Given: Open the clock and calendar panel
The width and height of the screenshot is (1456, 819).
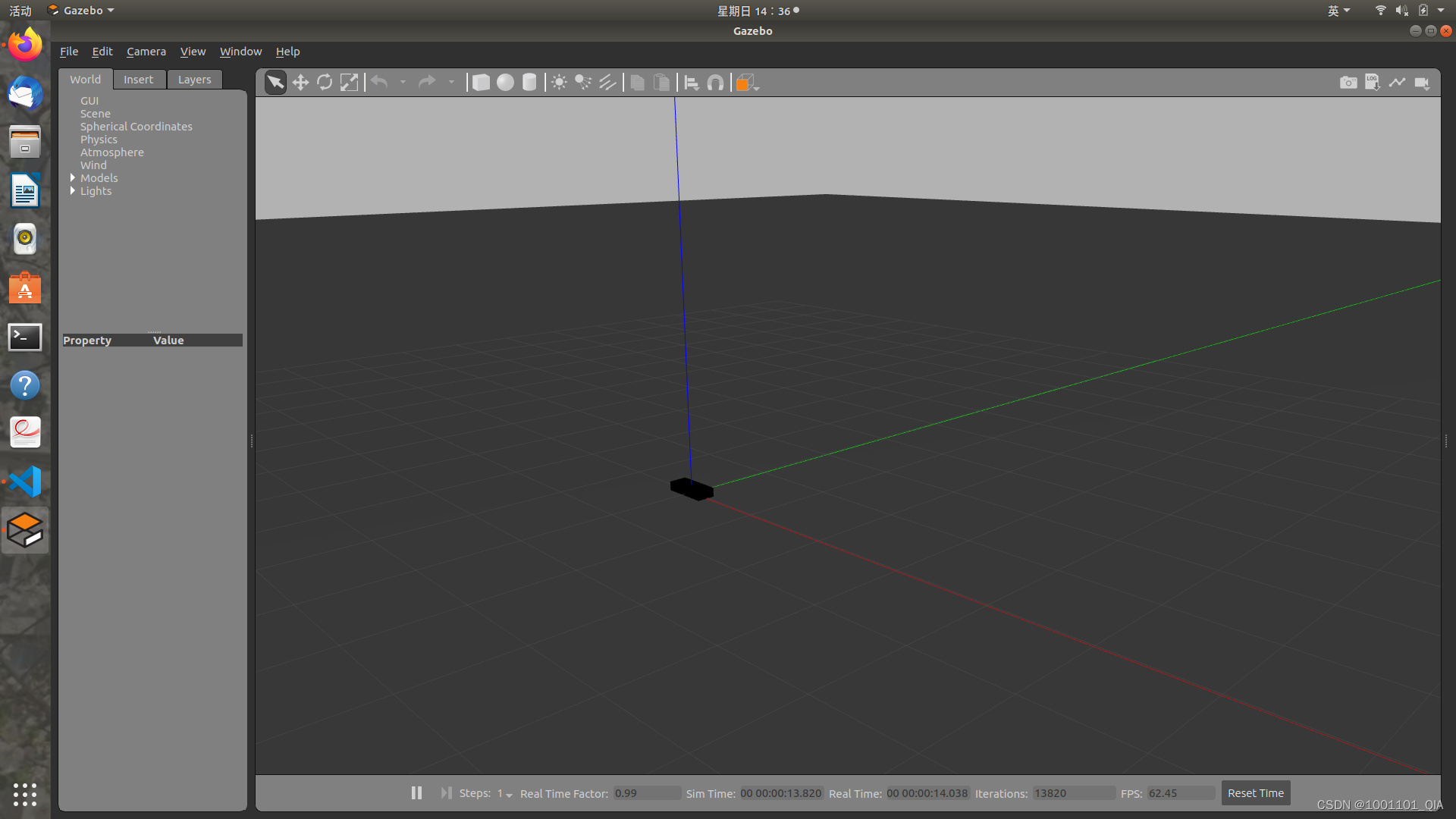Looking at the screenshot, I should 758,11.
